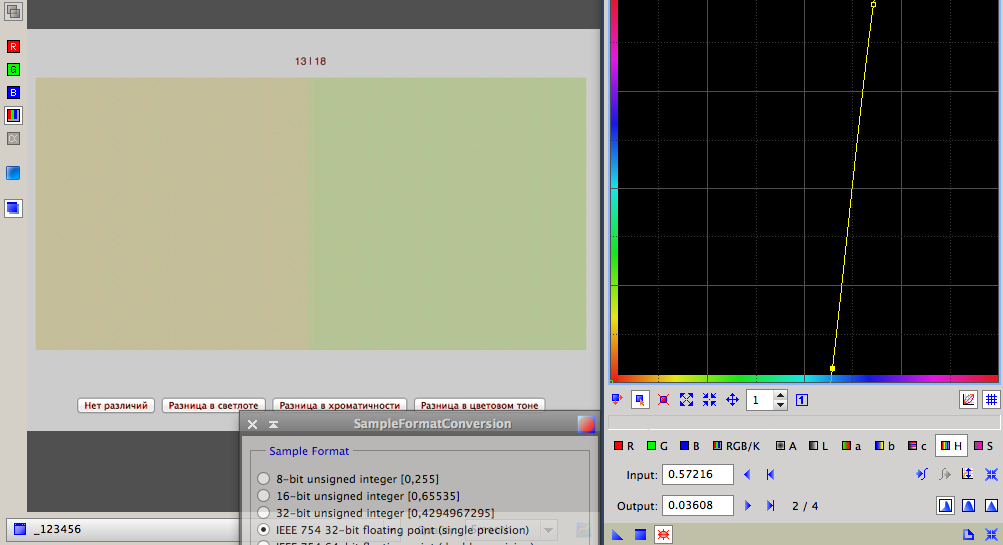Click the Output value field 0.03608
Screen dimensions: 1003x545
point(697,505)
